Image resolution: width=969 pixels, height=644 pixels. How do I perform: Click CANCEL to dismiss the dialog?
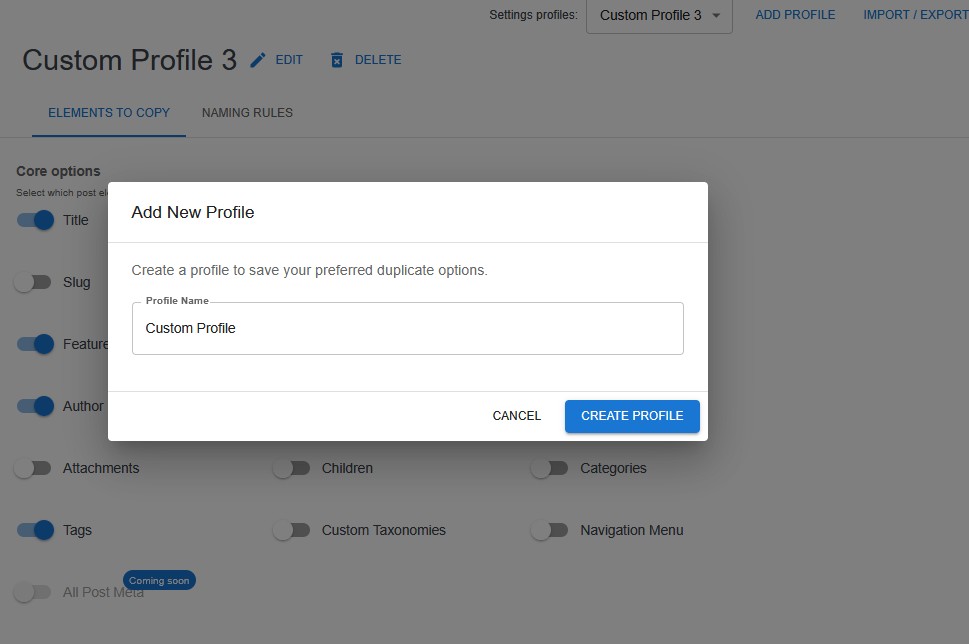516,415
